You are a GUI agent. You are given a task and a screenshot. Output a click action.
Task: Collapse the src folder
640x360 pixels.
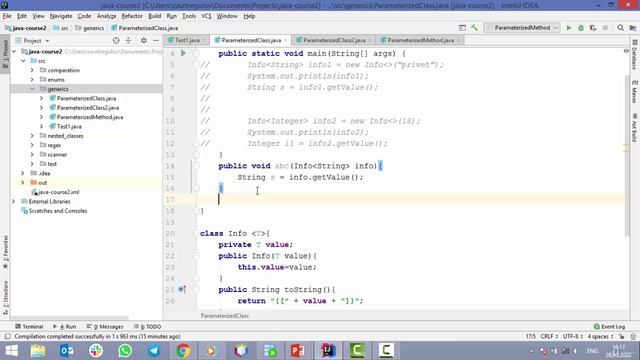click(x=23, y=61)
